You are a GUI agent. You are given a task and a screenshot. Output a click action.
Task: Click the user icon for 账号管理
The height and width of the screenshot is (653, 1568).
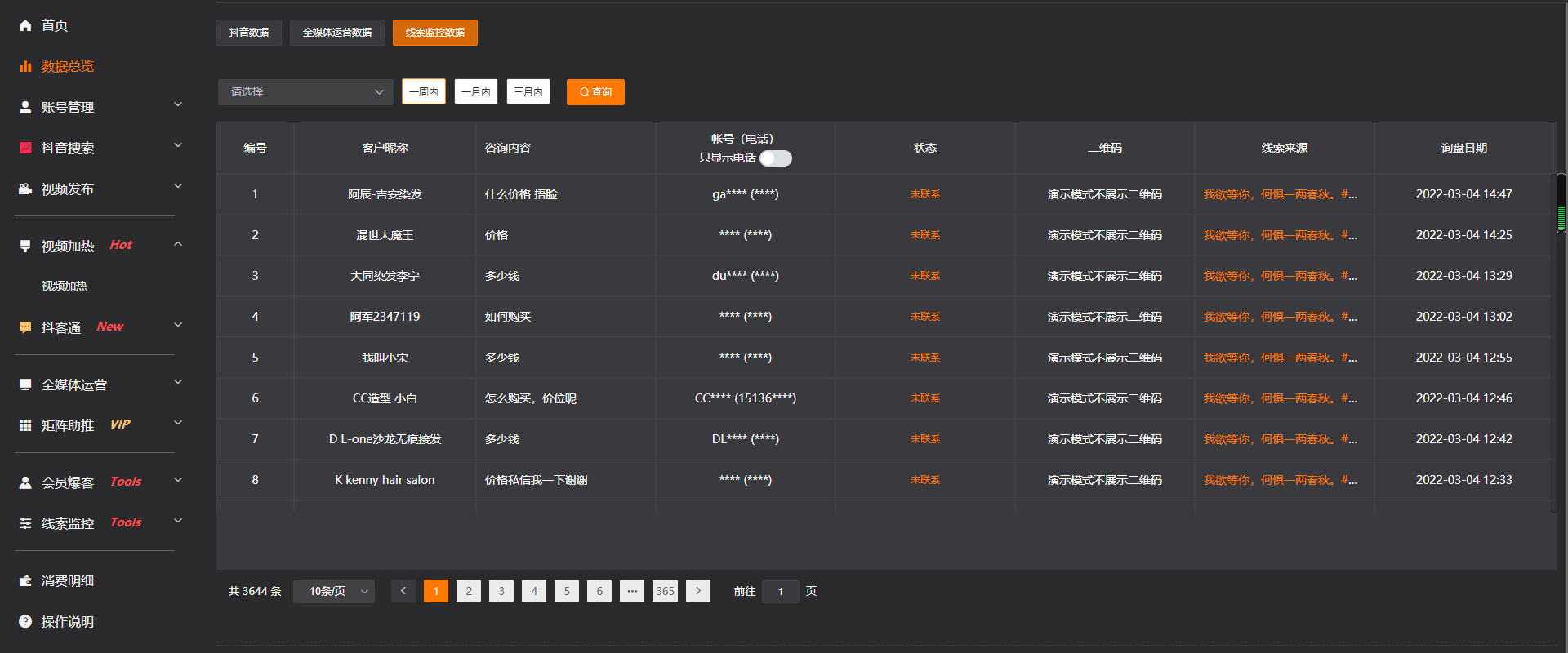25,107
